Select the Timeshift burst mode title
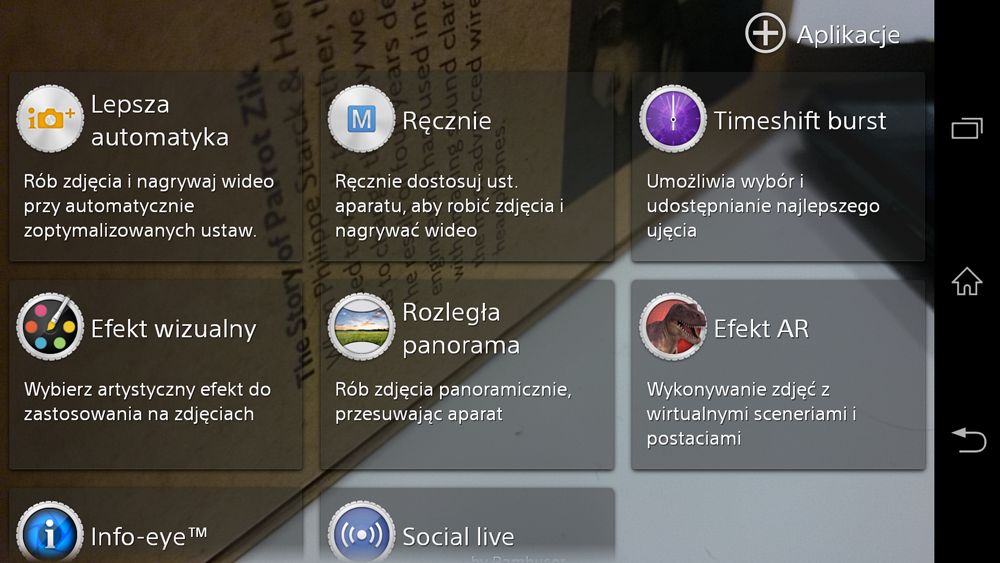 click(x=800, y=121)
